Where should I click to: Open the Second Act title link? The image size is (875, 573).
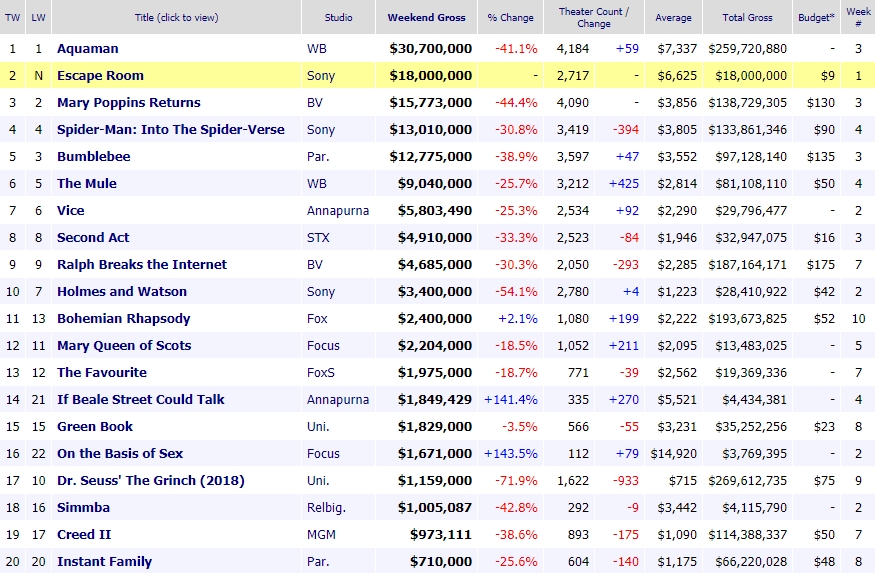pos(93,238)
